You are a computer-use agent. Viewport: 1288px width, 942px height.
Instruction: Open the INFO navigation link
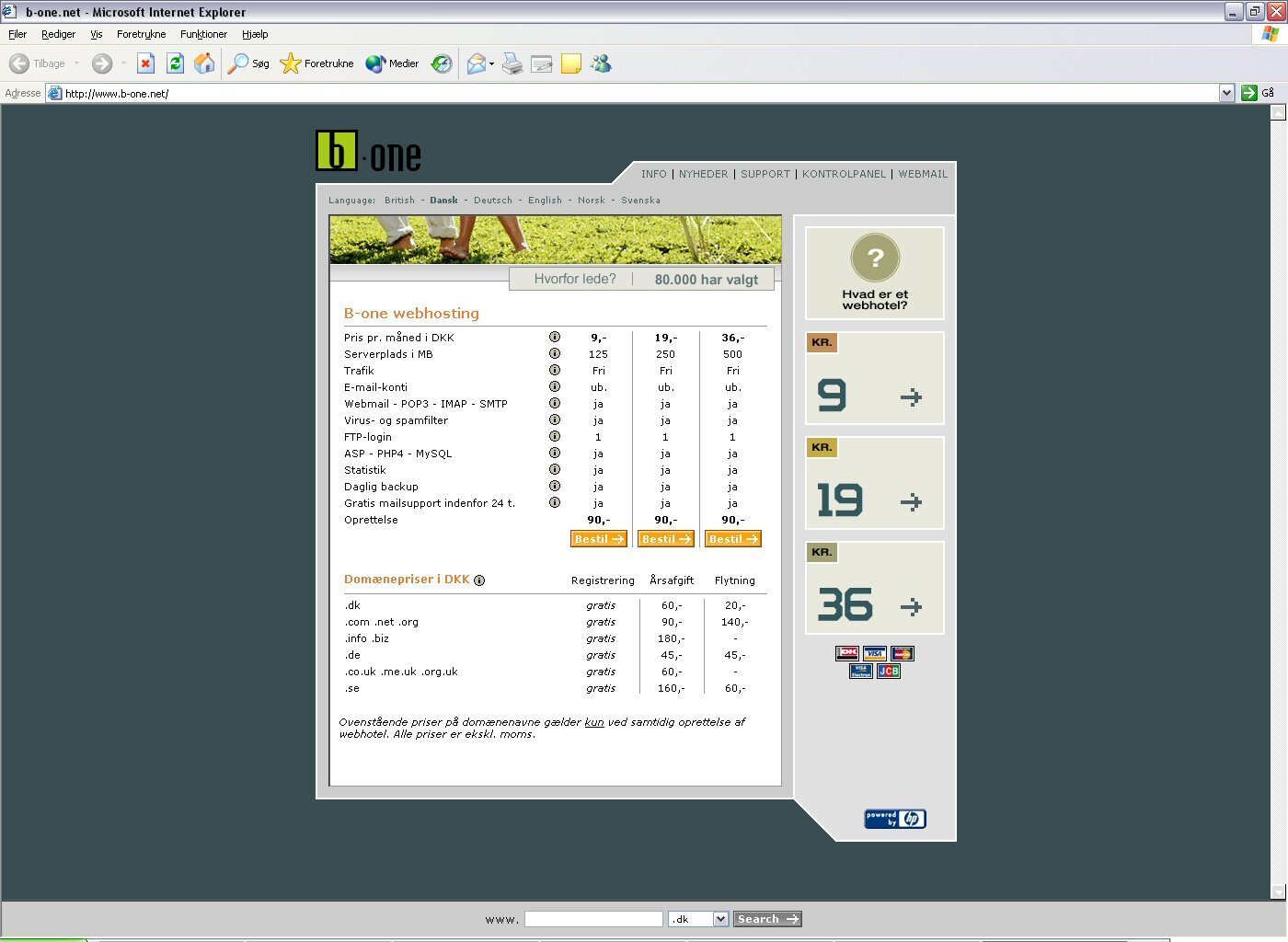pos(654,174)
